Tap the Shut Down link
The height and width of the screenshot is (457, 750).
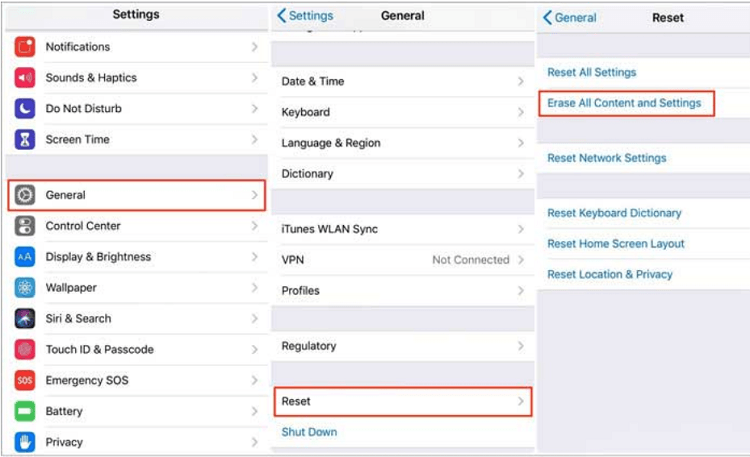click(309, 432)
